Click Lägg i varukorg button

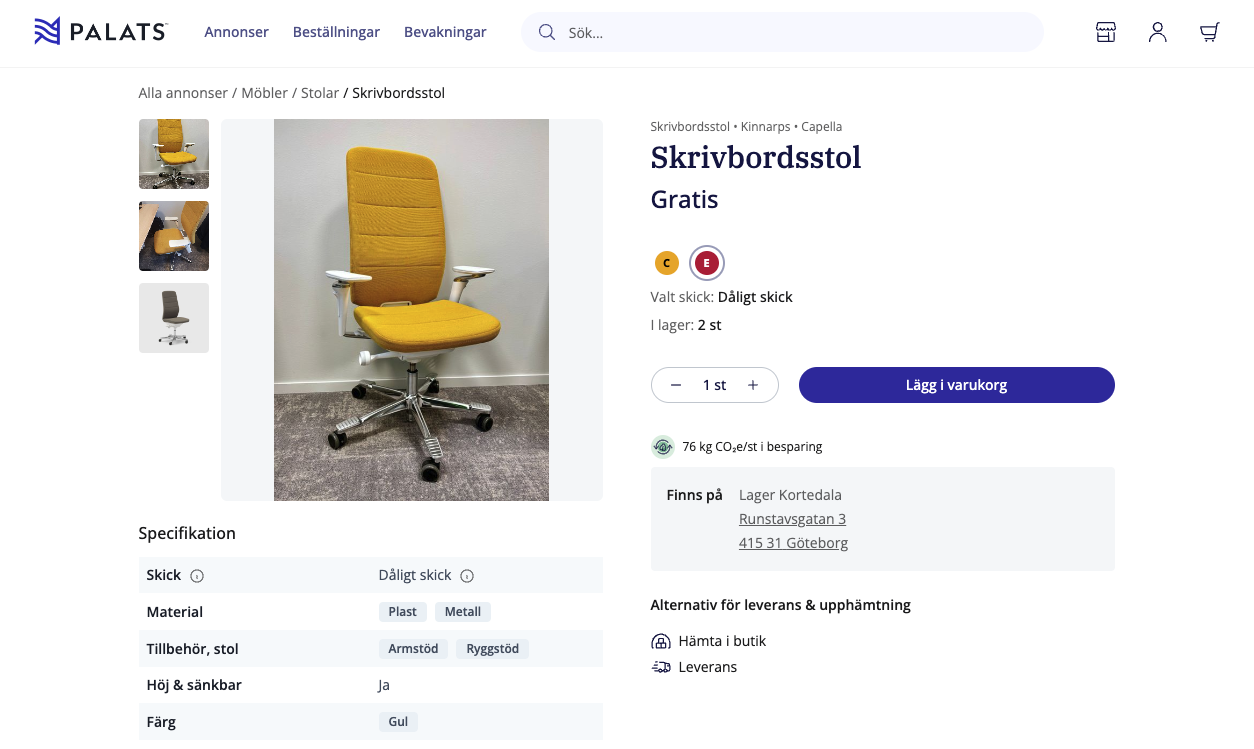coord(956,385)
